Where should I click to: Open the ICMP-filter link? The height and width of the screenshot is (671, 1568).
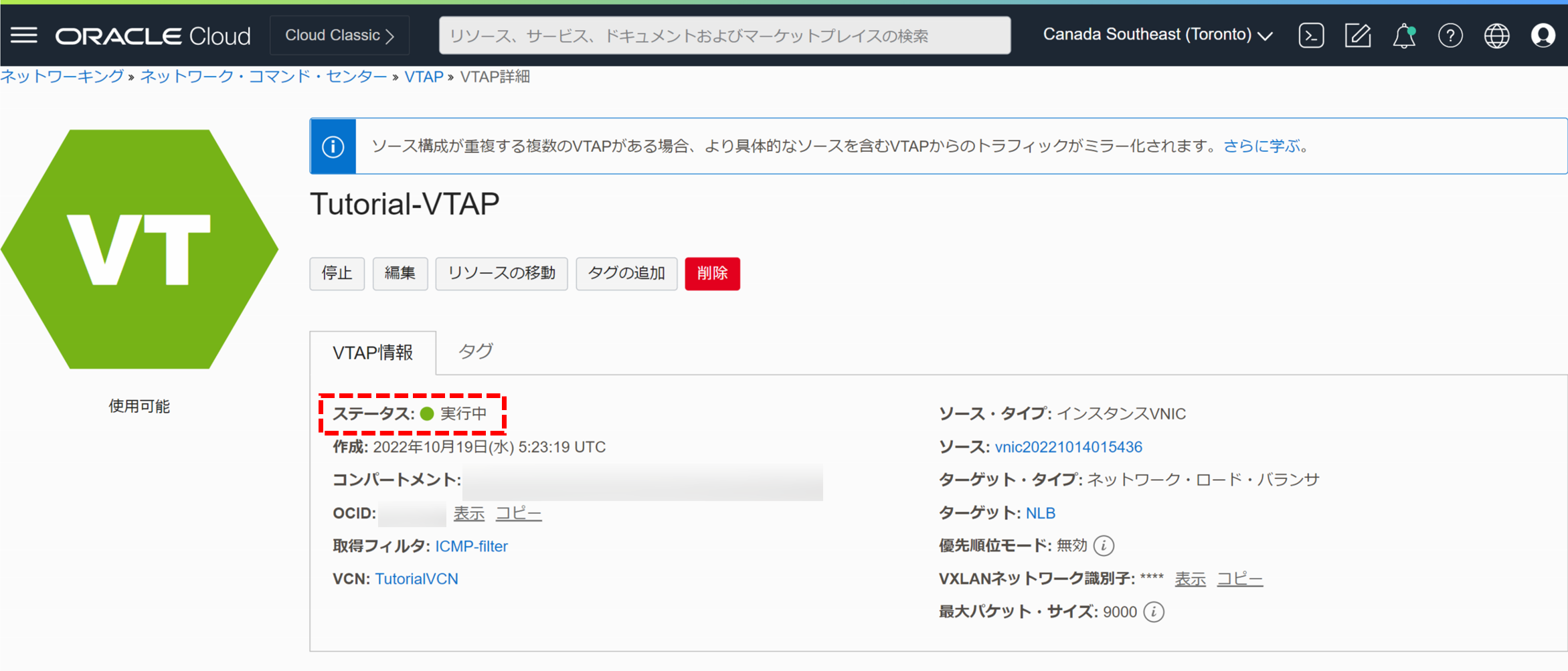tap(471, 546)
